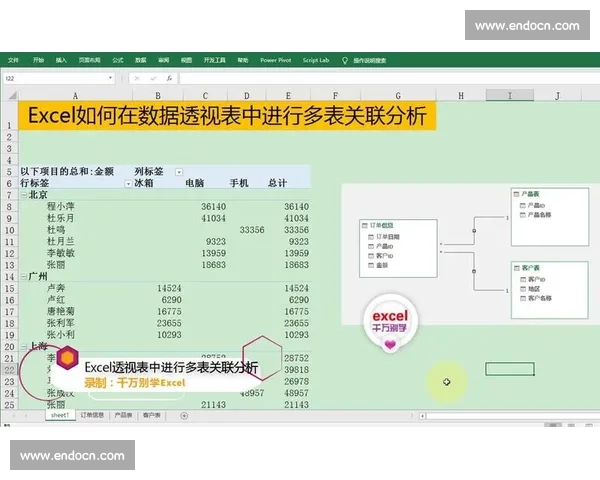The width and height of the screenshot is (600, 480).
Task: Switch to the 订单信息 worksheet tab
Action: [92, 415]
